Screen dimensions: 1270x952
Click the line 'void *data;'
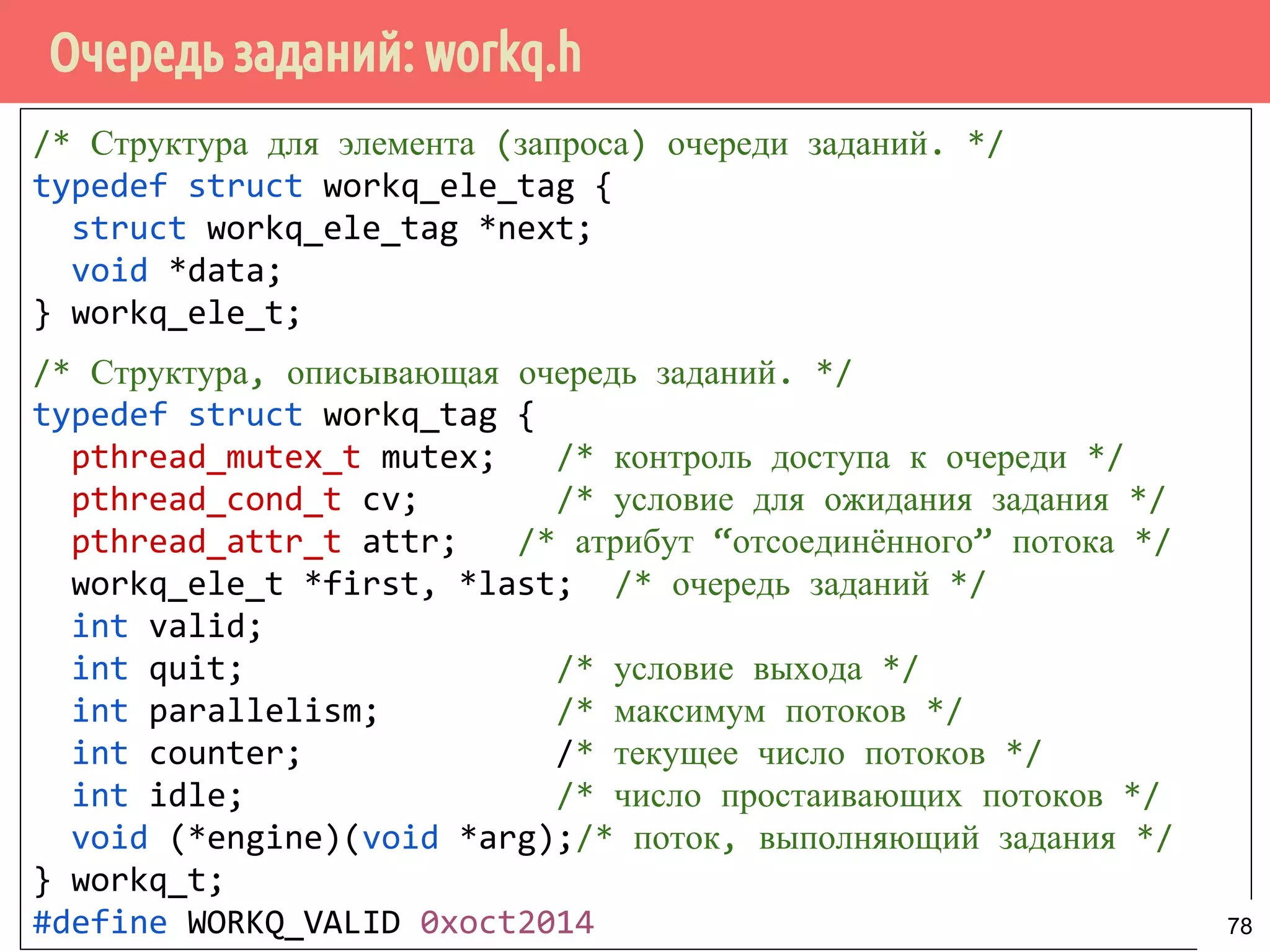click(x=177, y=271)
